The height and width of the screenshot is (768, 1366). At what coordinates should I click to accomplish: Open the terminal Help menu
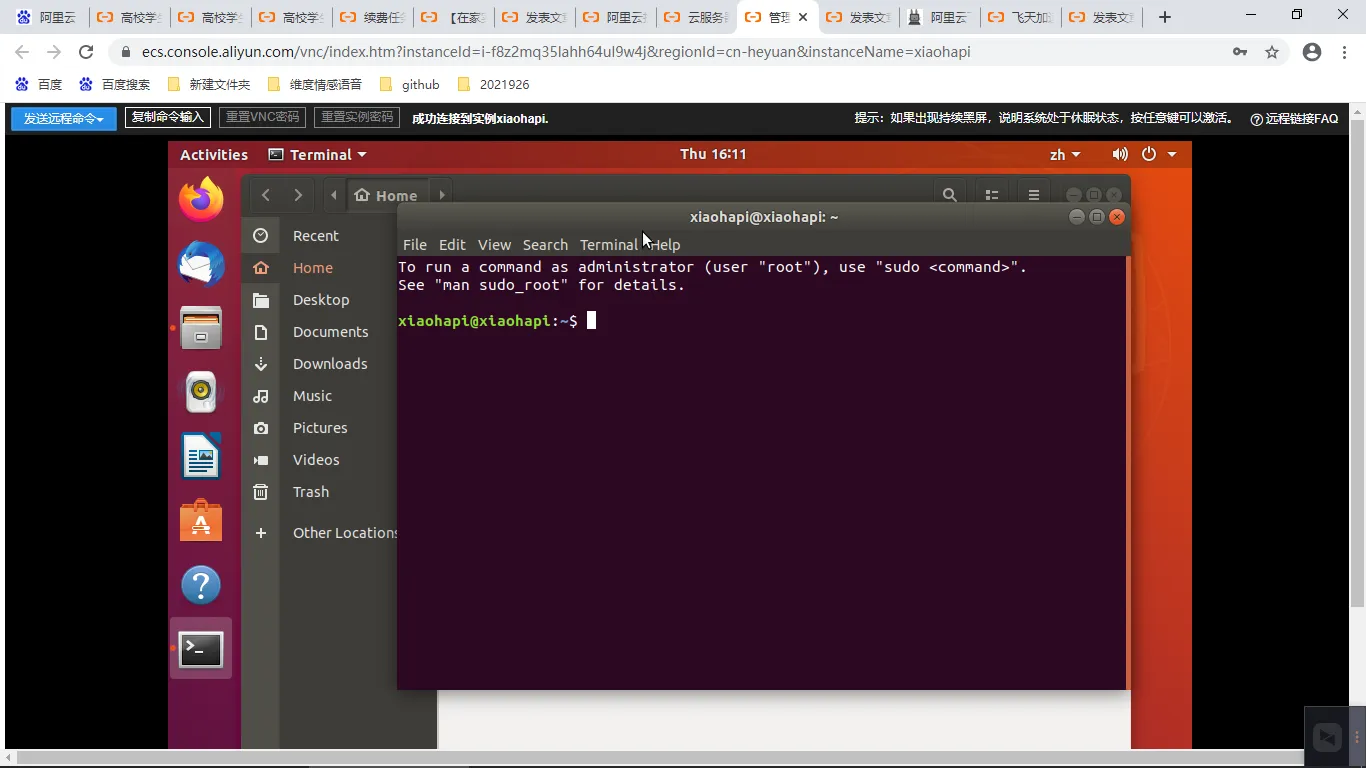(666, 245)
